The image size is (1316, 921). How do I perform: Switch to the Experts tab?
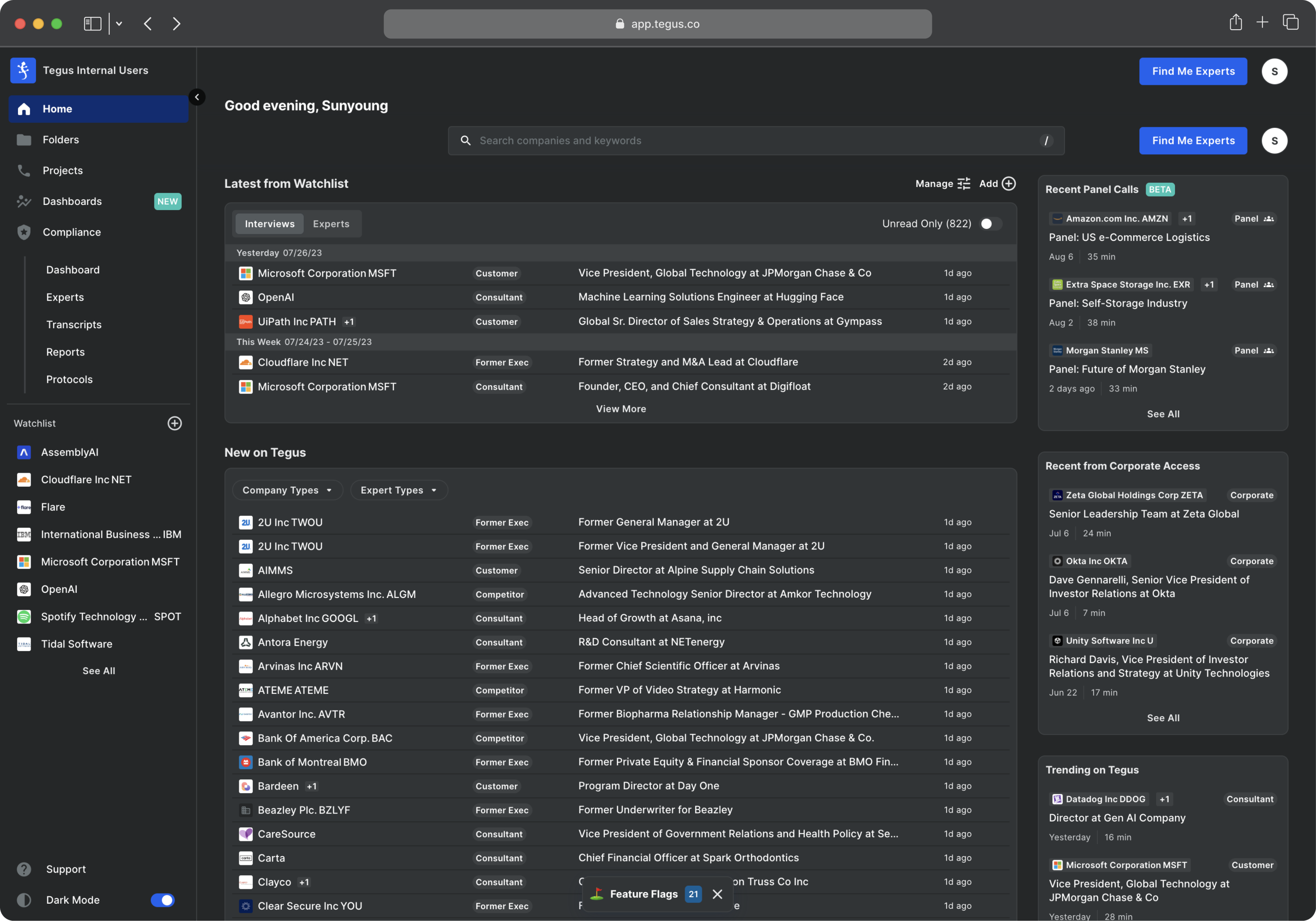coord(331,224)
